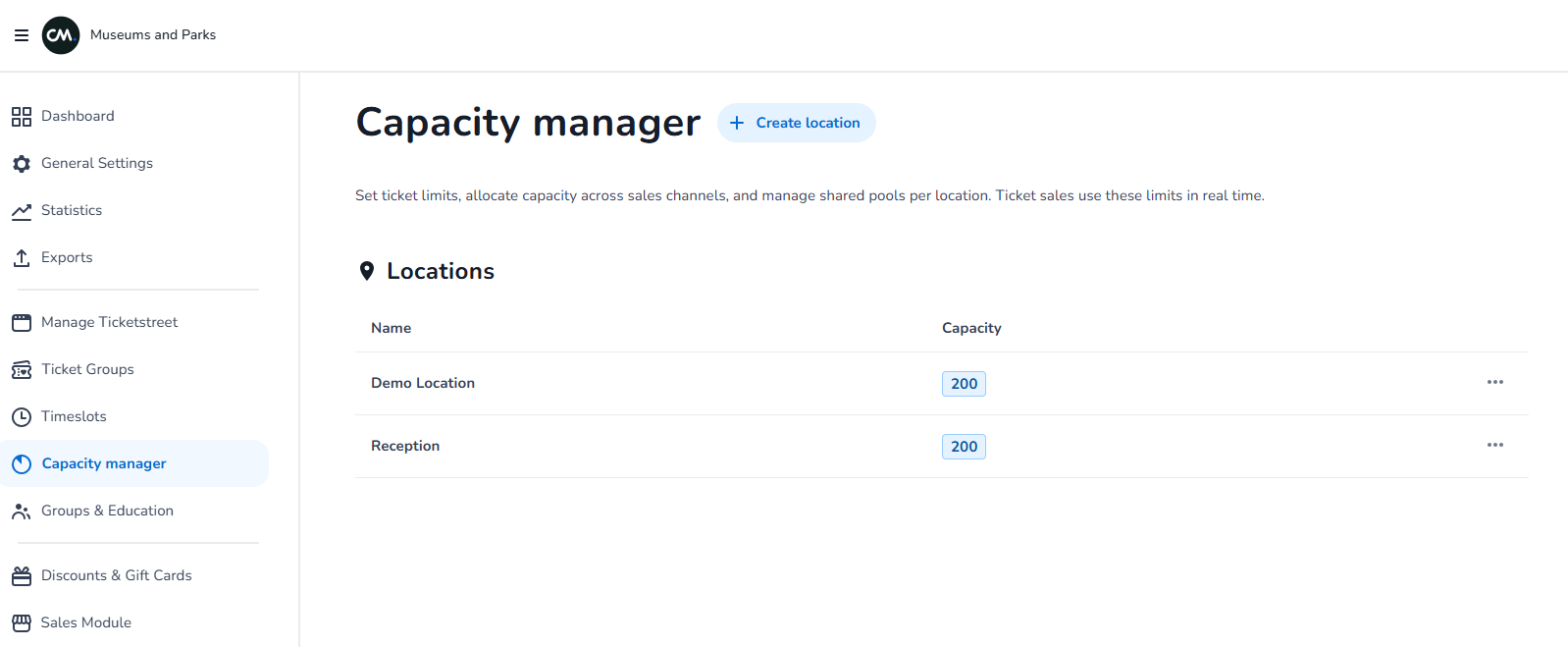Click the 200 capacity badge for Reception
Screen dimensions: 1568x647
964,447
